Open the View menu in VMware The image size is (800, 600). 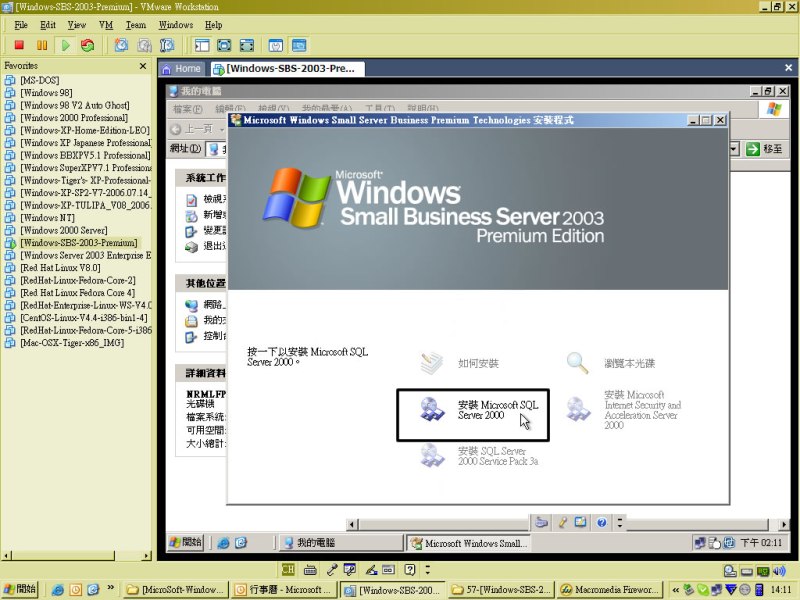click(77, 25)
